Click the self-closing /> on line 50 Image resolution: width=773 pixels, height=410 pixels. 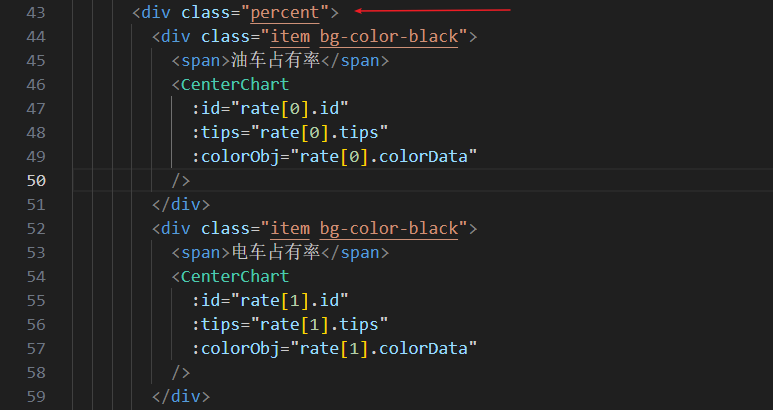[181, 180]
